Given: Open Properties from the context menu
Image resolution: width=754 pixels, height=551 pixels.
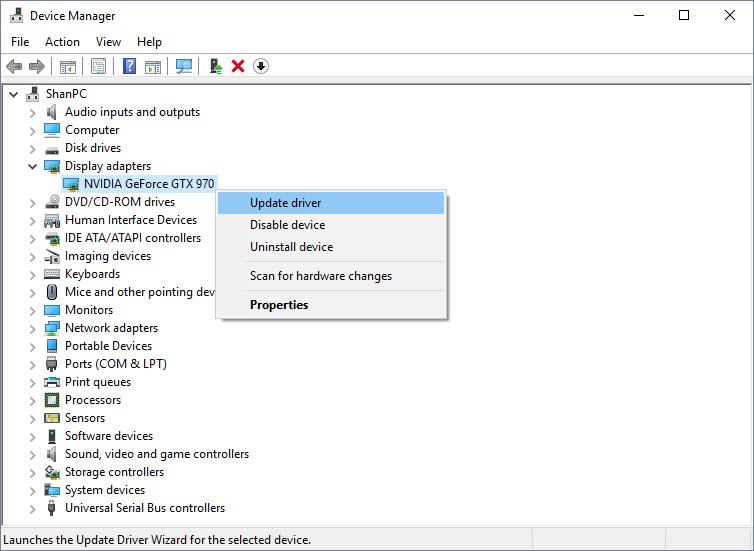Looking at the screenshot, I should (331, 305).
